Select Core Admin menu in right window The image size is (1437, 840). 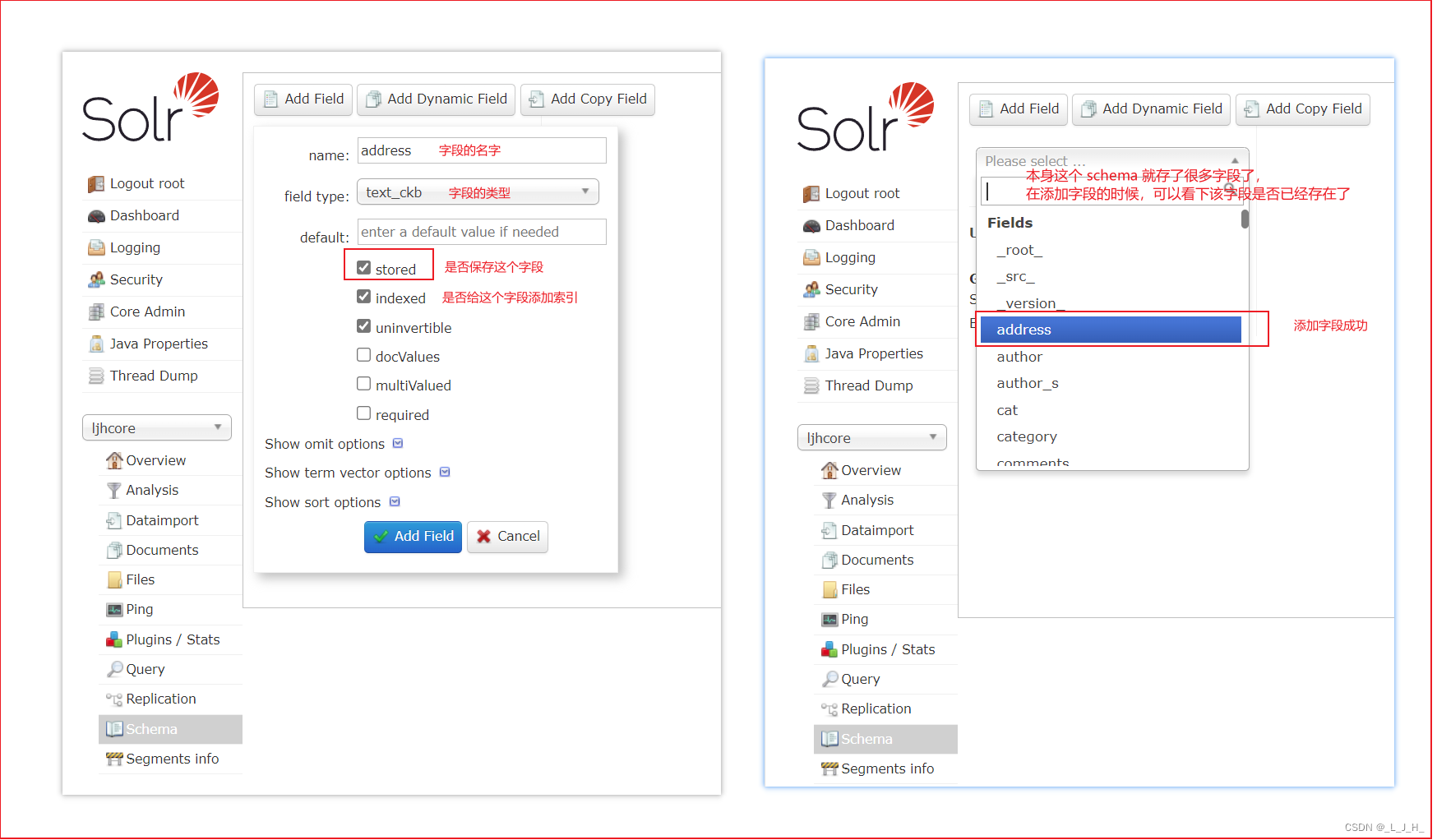tap(862, 322)
